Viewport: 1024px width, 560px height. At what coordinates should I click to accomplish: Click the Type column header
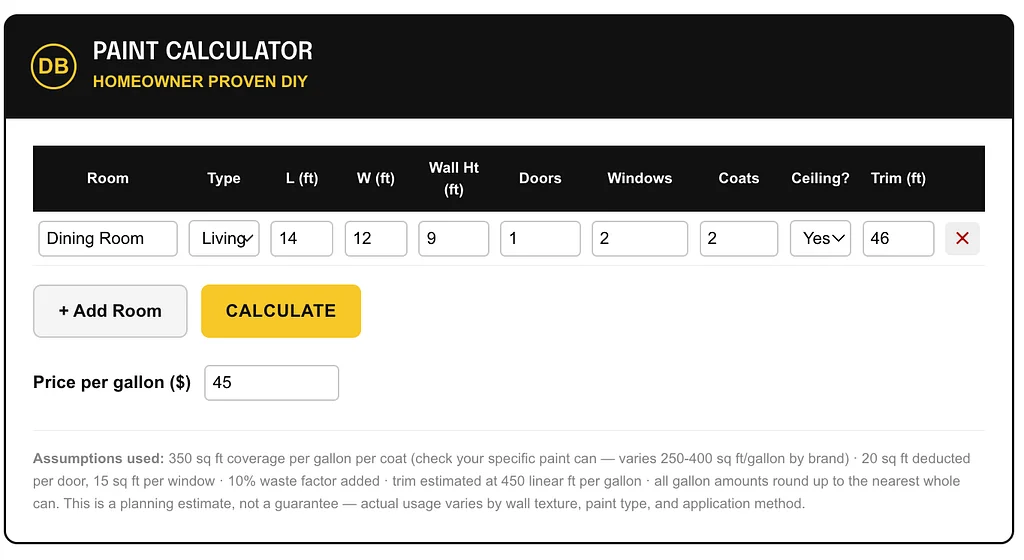point(224,178)
